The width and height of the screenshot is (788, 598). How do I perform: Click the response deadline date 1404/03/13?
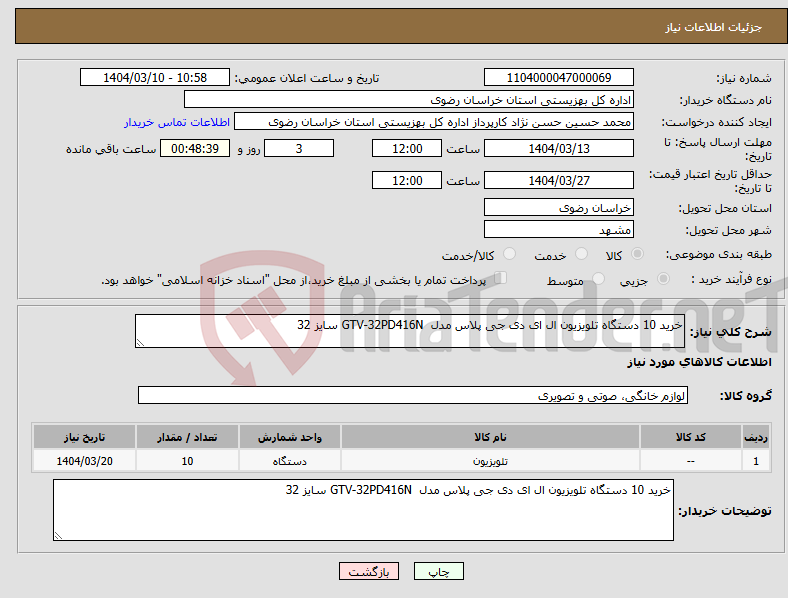tap(558, 148)
